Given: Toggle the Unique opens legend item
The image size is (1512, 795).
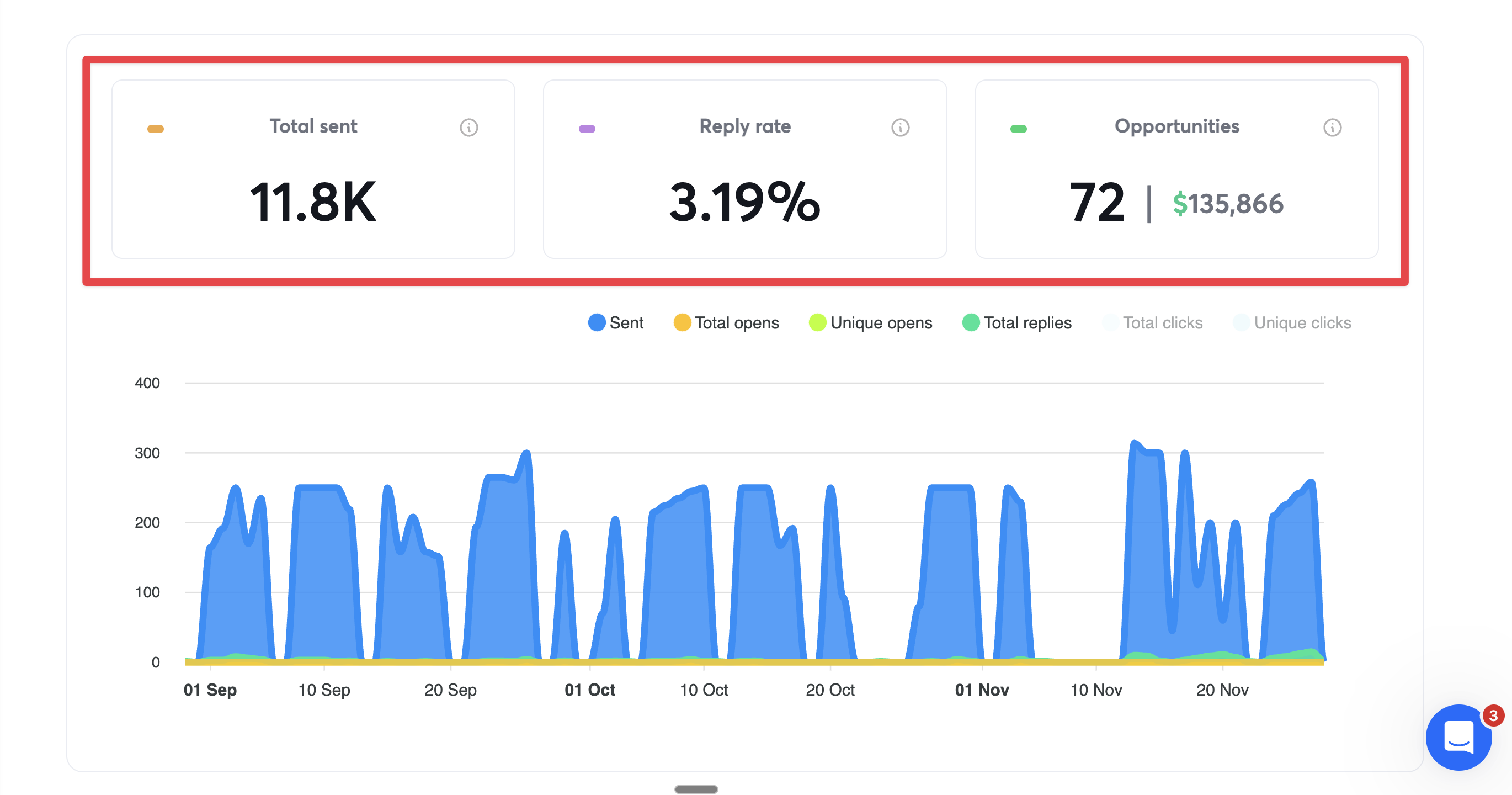Looking at the screenshot, I should tap(870, 322).
